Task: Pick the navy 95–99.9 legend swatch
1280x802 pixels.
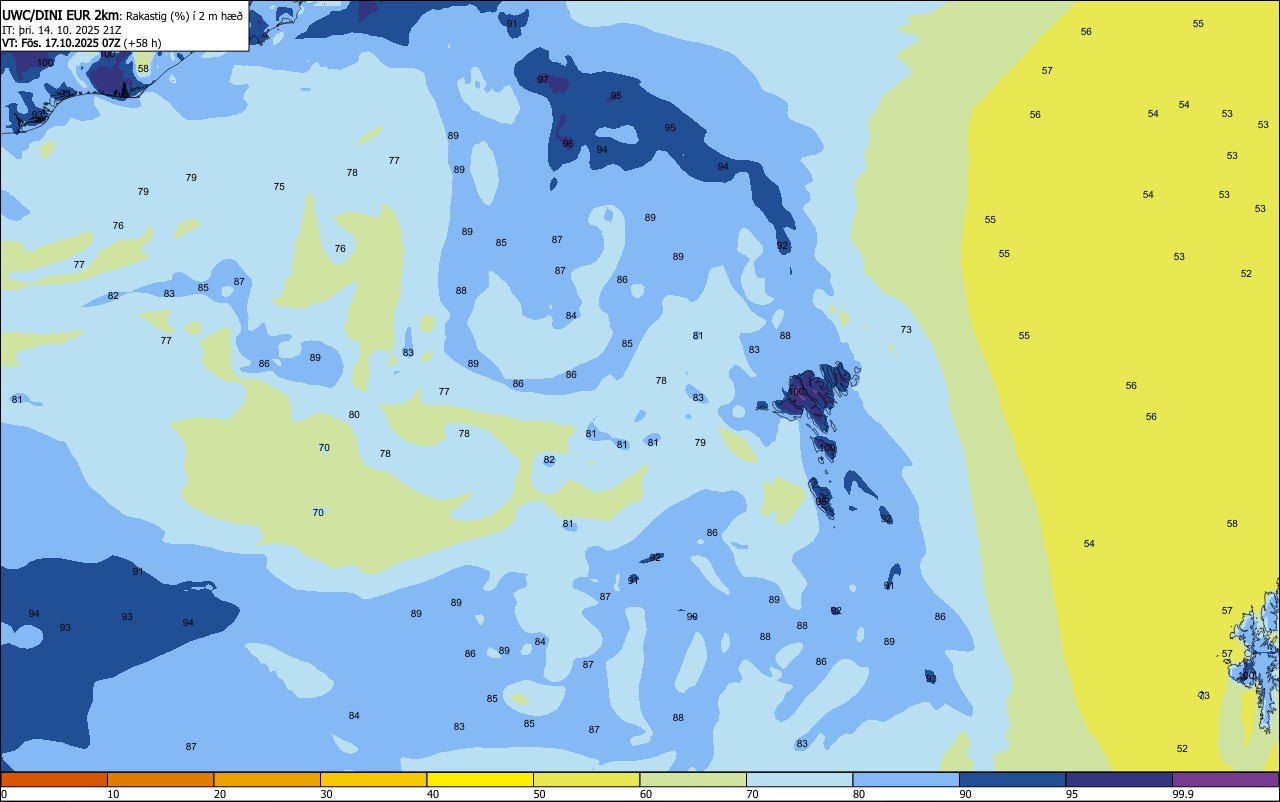Action: click(x=1119, y=779)
